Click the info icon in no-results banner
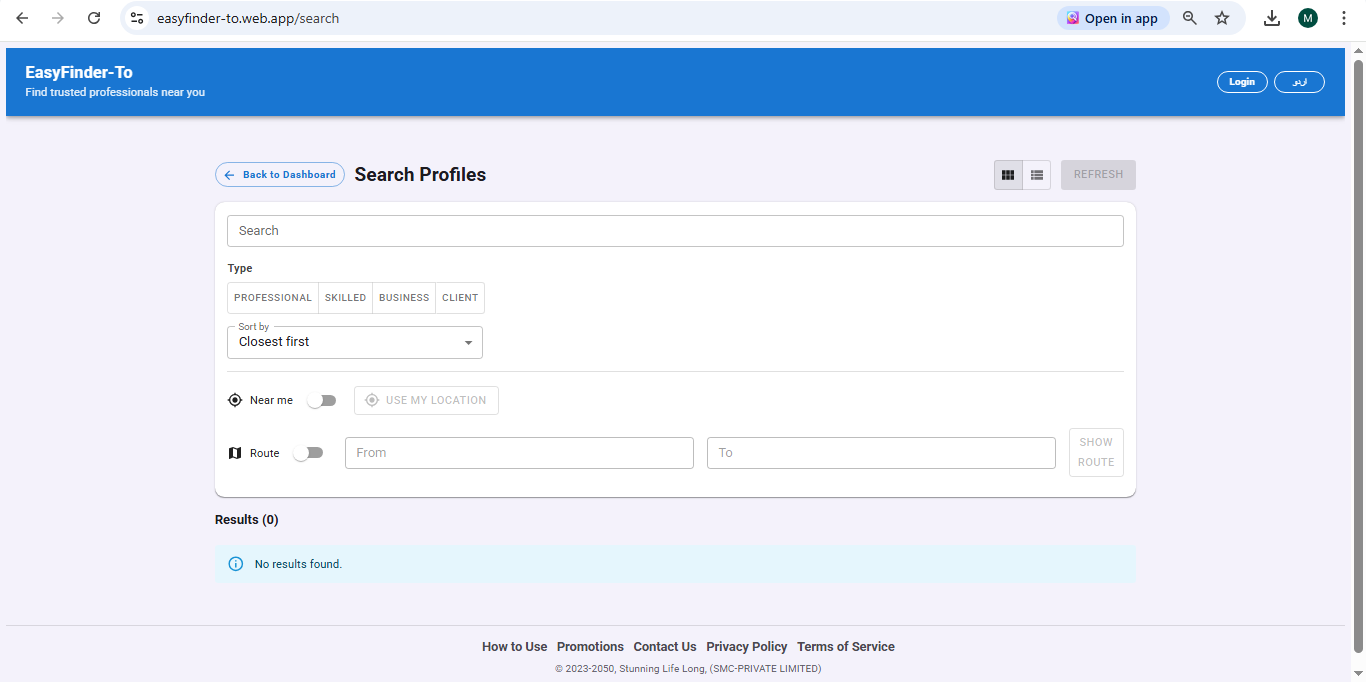The height and width of the screenshot is (682, 1366). point(236,564)
